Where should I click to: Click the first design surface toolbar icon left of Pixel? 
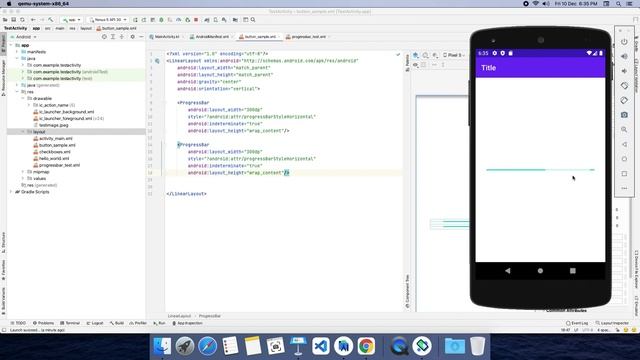tap(416, 55)
